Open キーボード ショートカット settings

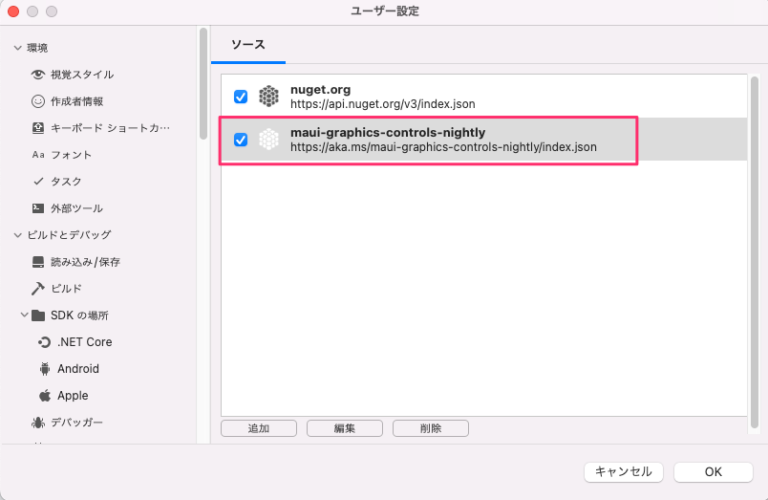(x=110, y=128)
